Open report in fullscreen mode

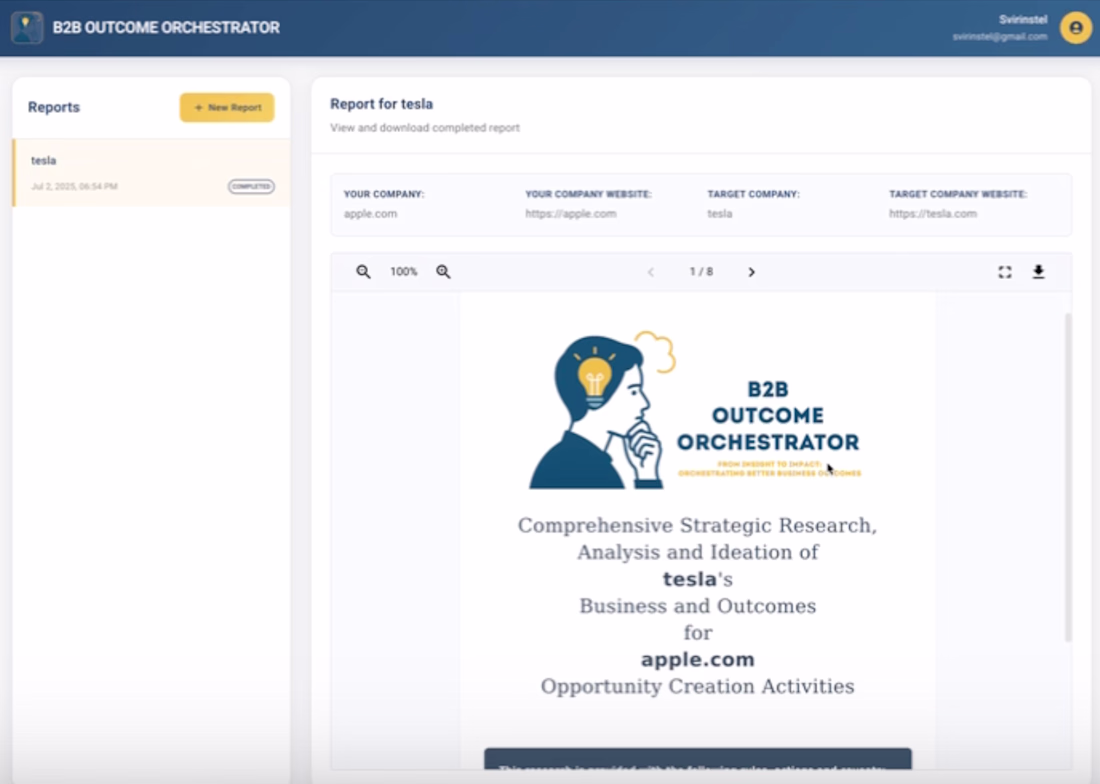[1005, 272]
